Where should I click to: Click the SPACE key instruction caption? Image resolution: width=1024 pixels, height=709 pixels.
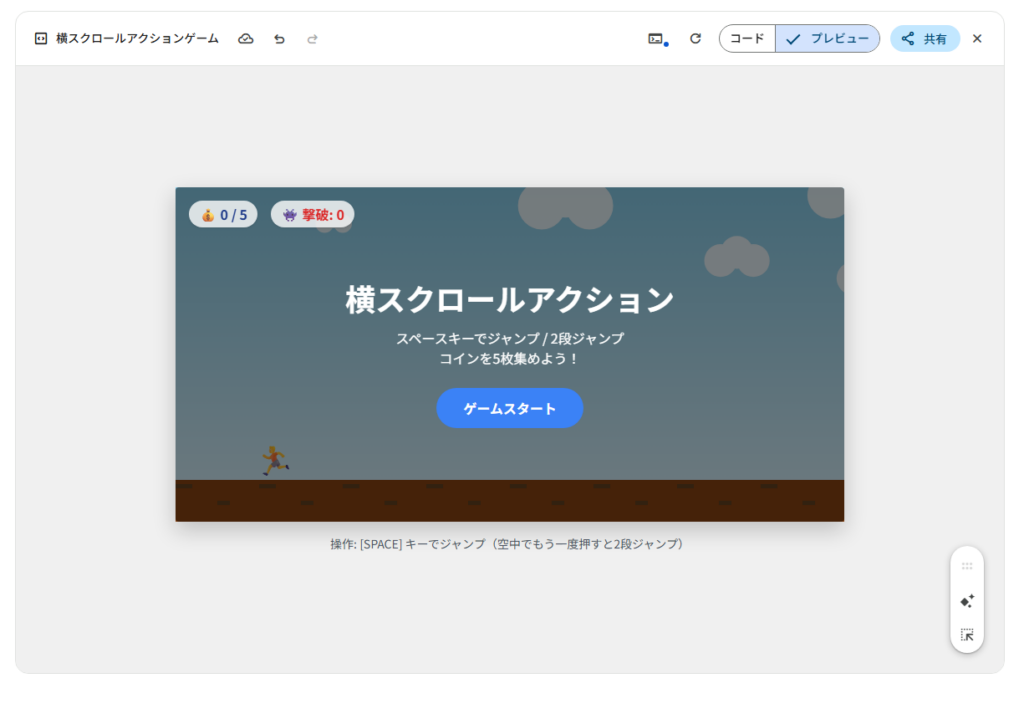(x=509, y=544)
